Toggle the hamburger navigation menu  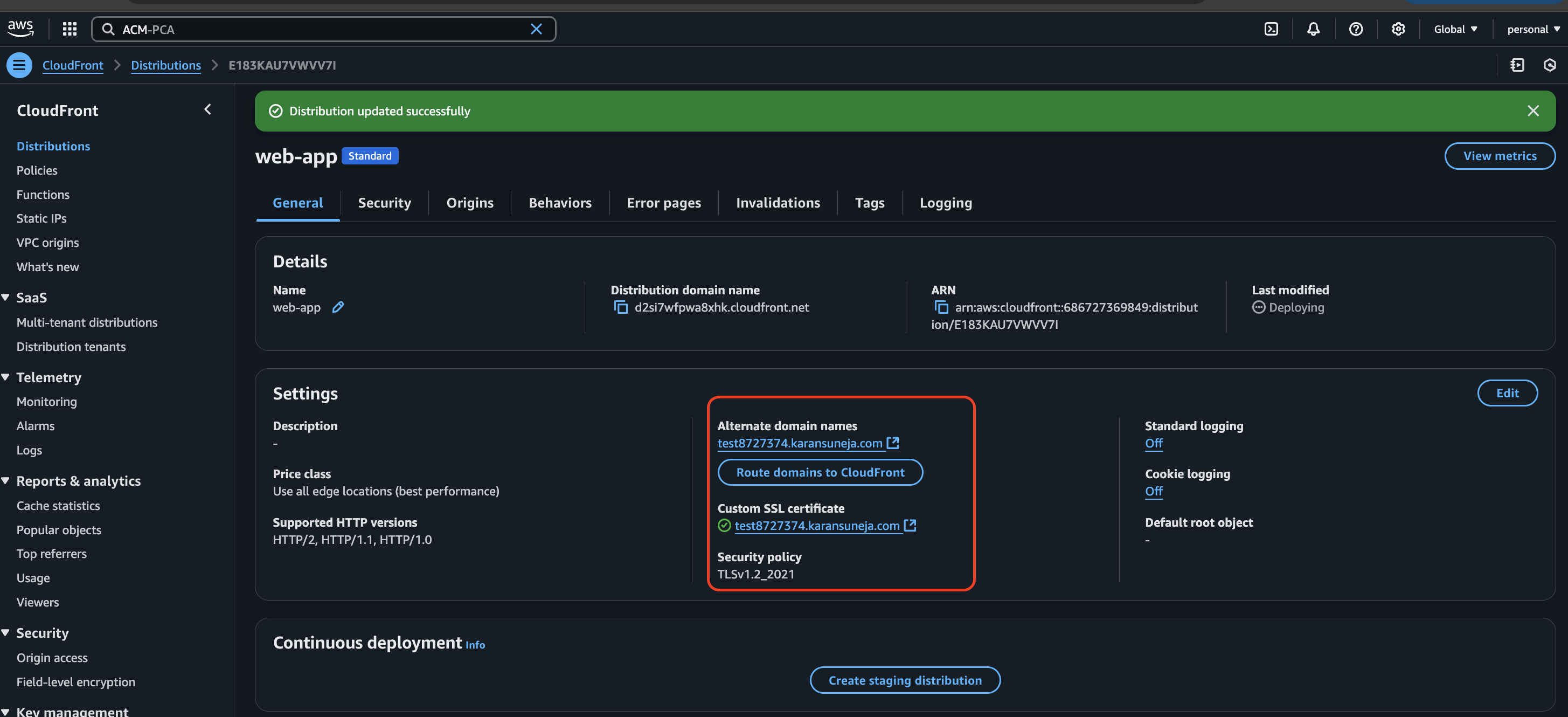coord(19,65)
